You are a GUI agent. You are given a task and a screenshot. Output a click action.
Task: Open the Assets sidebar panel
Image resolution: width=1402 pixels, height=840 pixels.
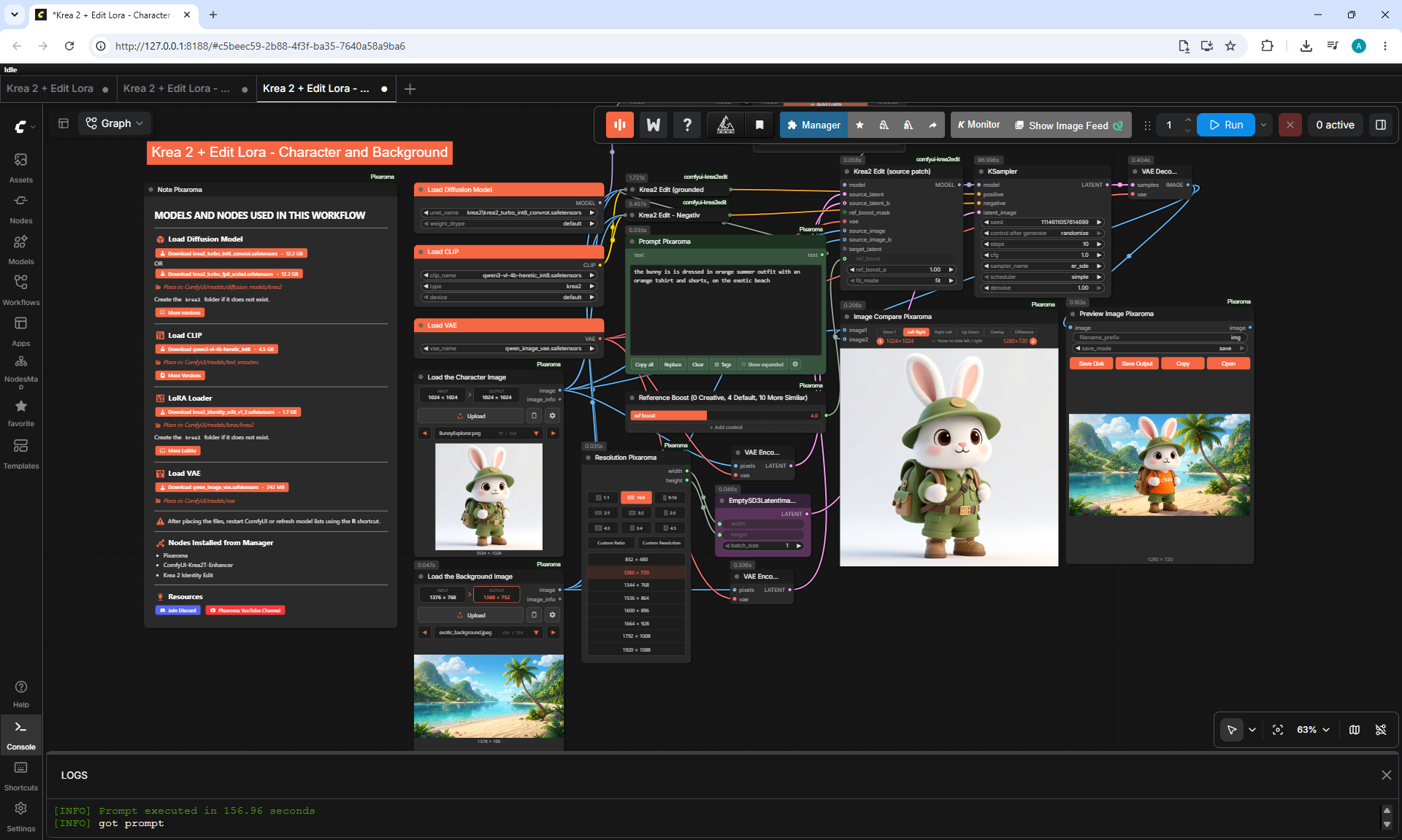pos(21,167)
